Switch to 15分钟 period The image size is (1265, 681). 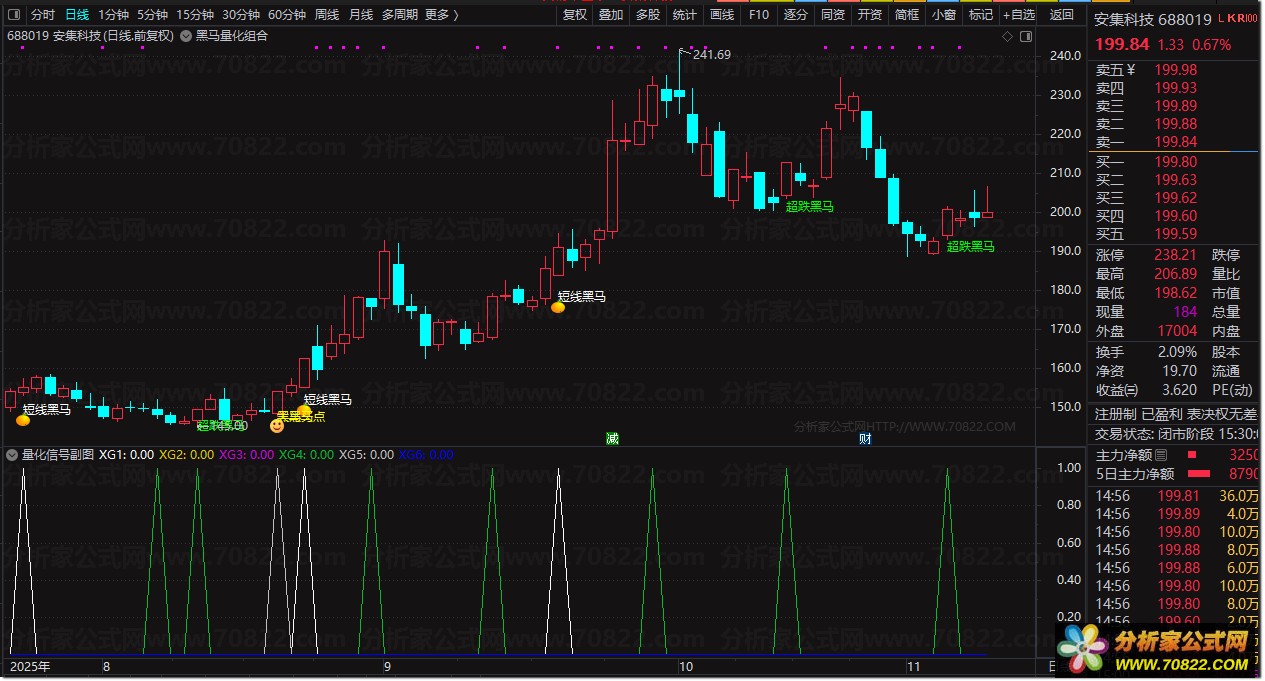195,15
